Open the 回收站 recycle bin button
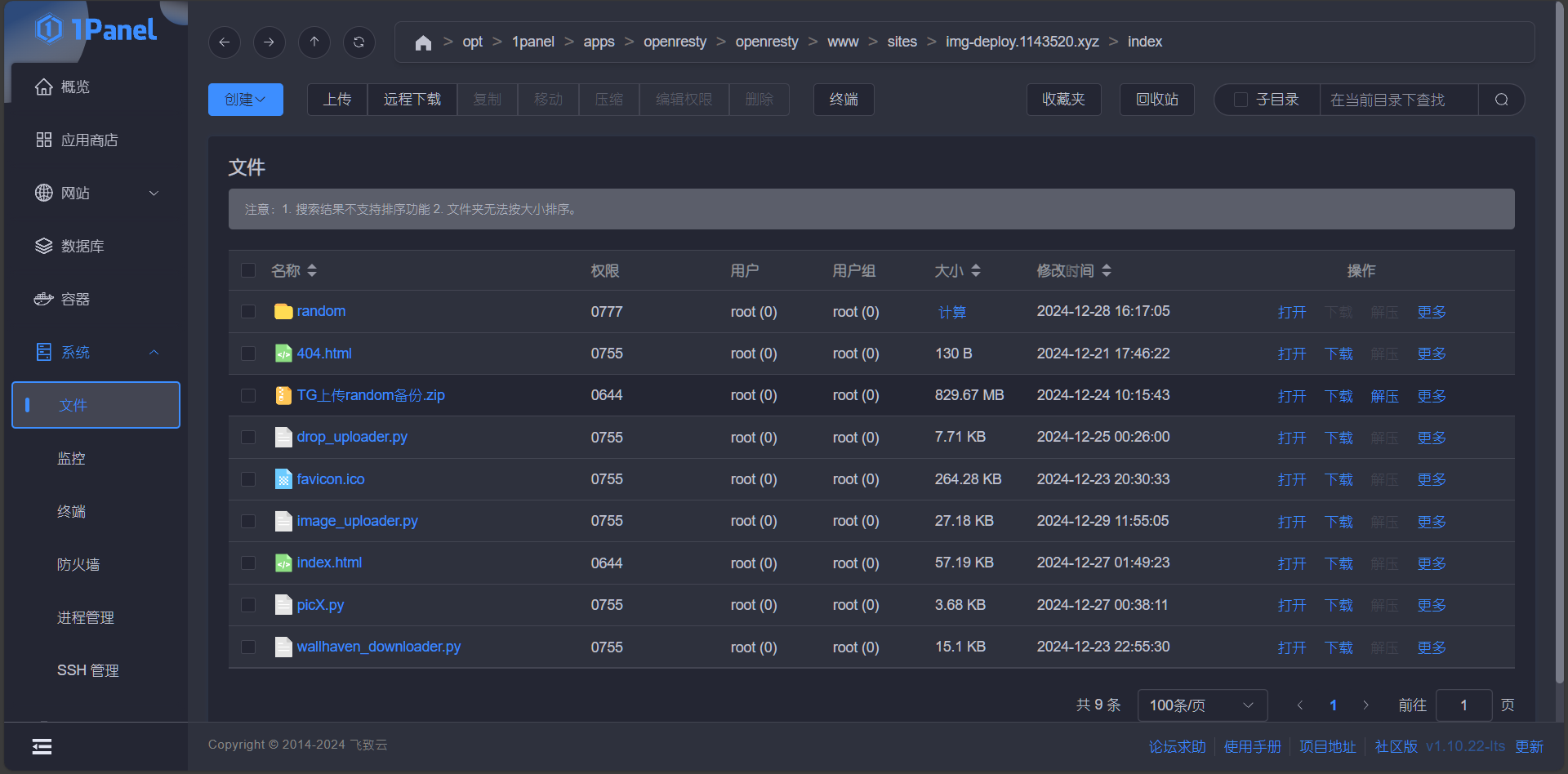Image resolution: width=1568 pixels, height=774 pixels. [1157, 100]
